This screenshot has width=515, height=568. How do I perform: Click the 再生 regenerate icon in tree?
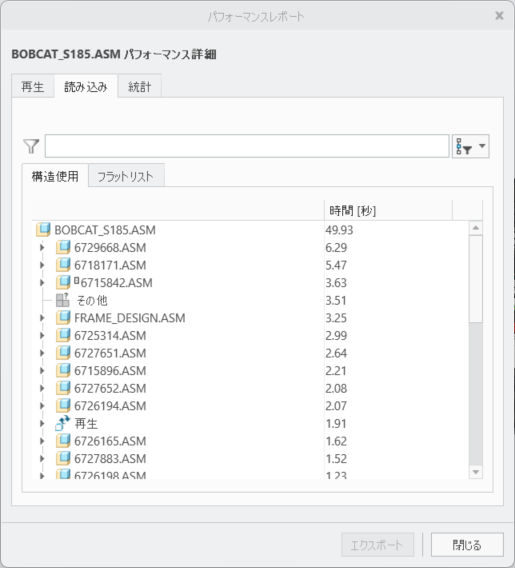coord(63,423)
